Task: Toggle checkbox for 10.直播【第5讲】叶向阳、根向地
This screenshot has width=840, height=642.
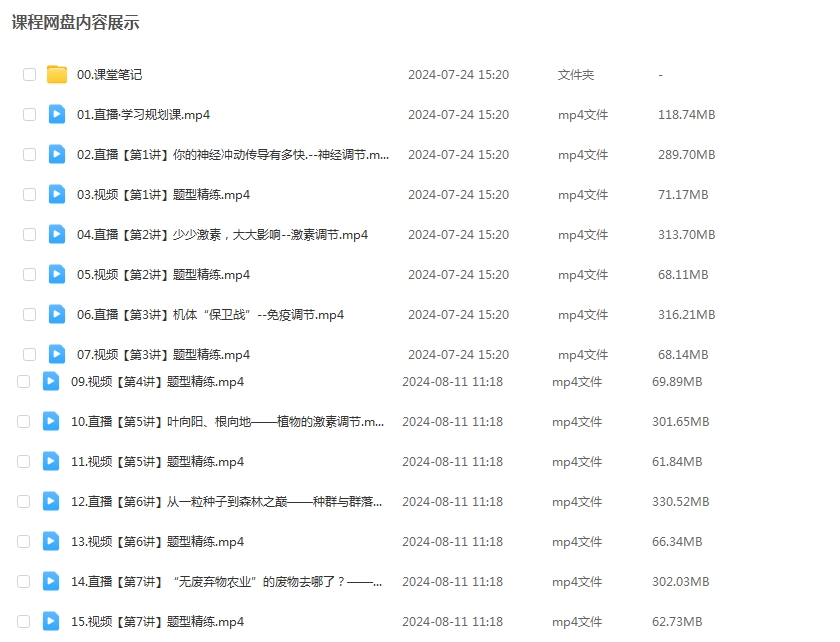Action: point(23,422)
